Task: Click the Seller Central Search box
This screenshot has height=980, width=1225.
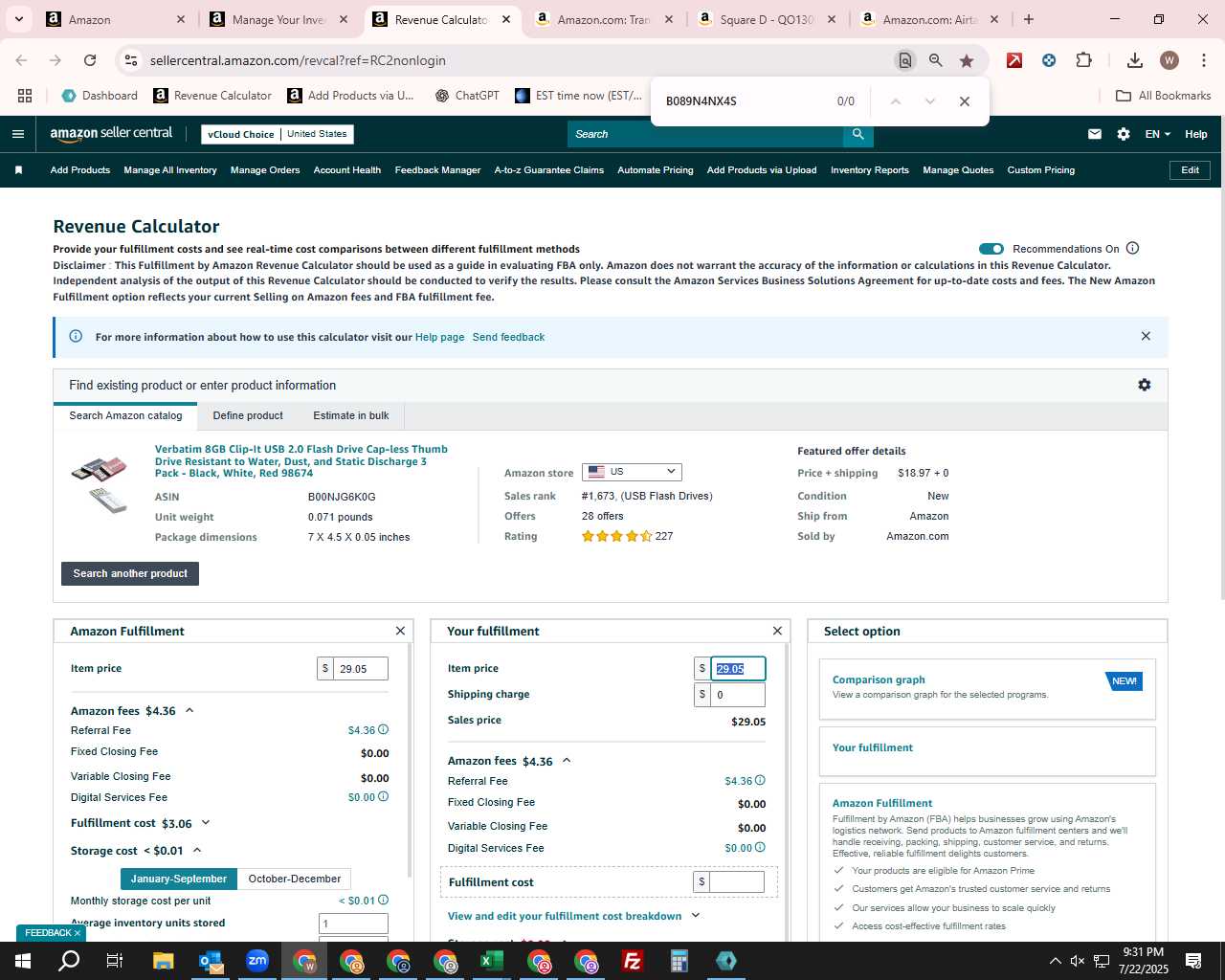Action: click(705, 134)
